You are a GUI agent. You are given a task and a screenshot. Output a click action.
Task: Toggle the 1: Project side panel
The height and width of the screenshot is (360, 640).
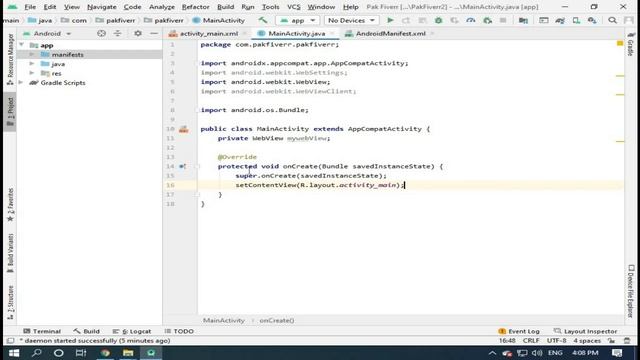(x=10, y=111)
